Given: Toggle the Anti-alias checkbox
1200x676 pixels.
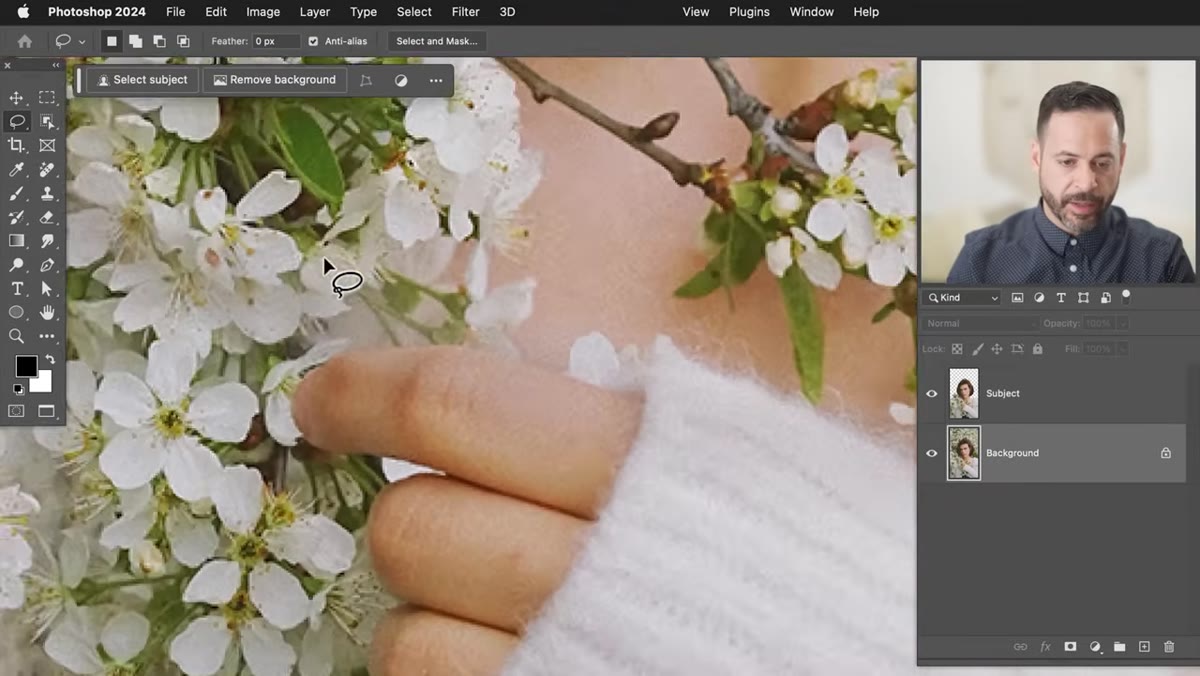Looking at the screenshot, I should 313,41.
